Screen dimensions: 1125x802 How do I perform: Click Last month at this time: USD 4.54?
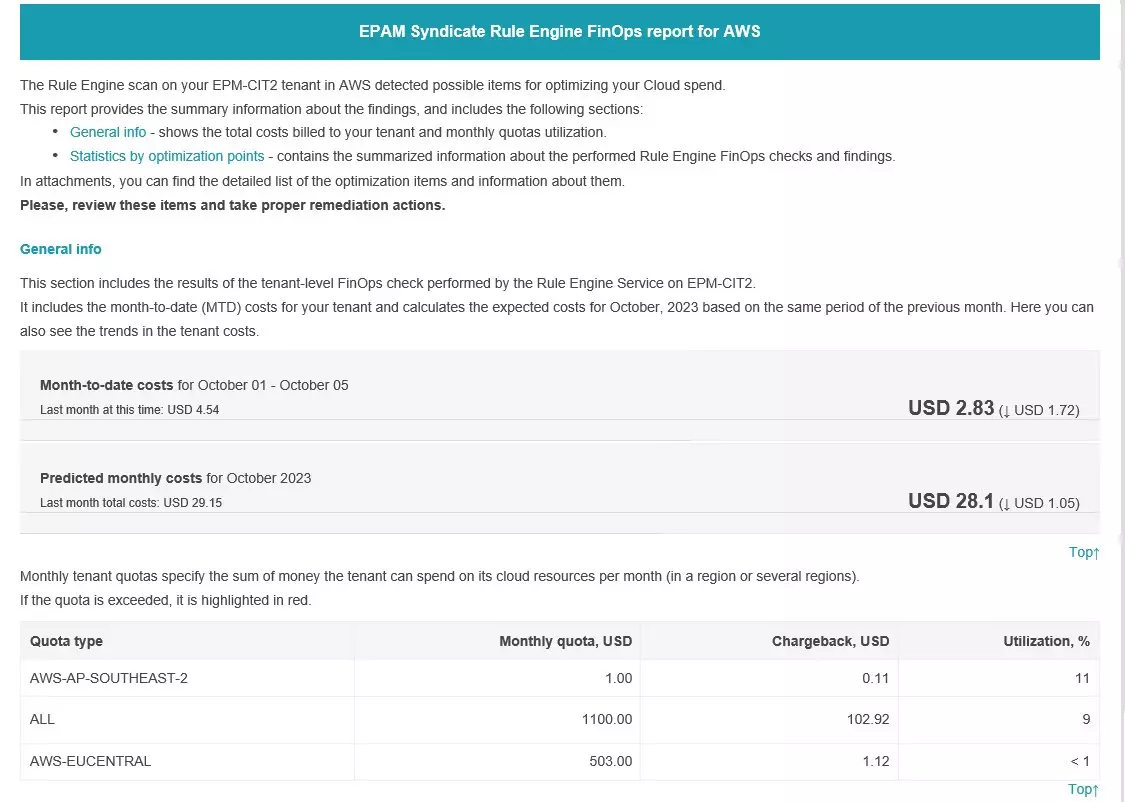click(x=130, y=410)
